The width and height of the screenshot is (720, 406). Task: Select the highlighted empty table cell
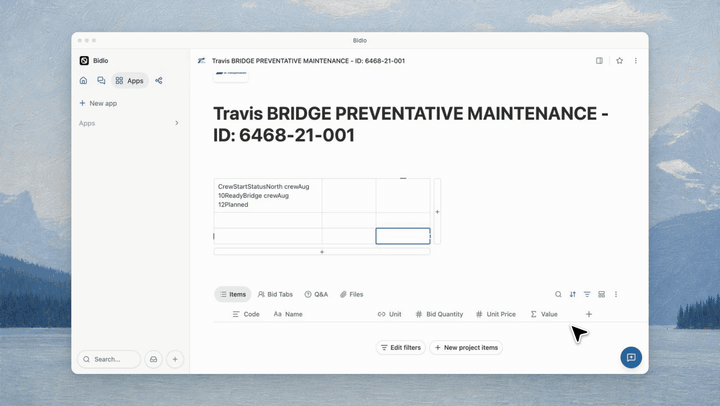tap(403, 236)
